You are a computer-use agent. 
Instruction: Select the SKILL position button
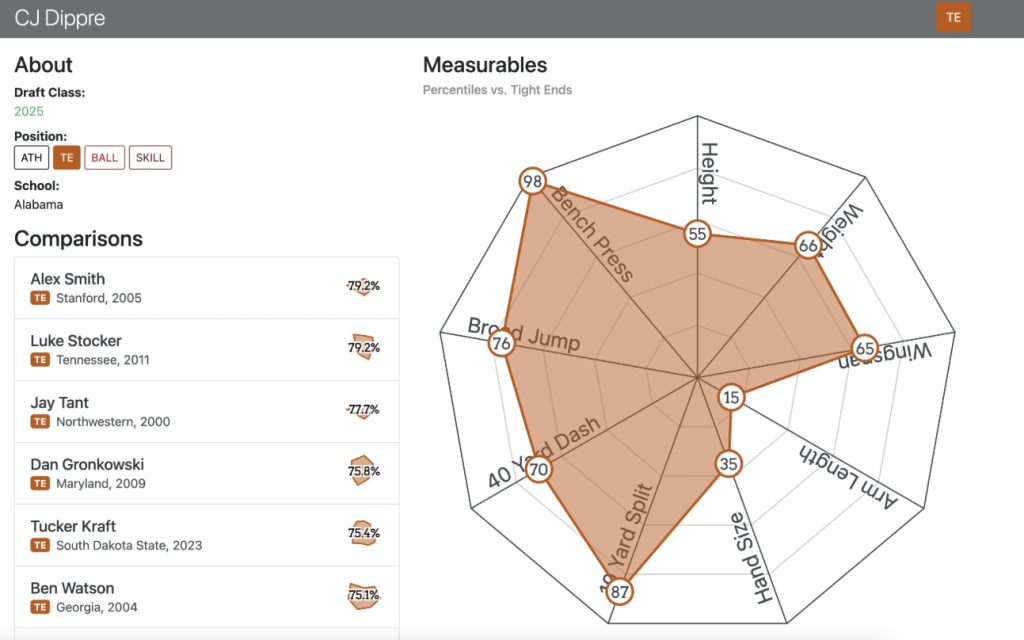tap(150, 157)
